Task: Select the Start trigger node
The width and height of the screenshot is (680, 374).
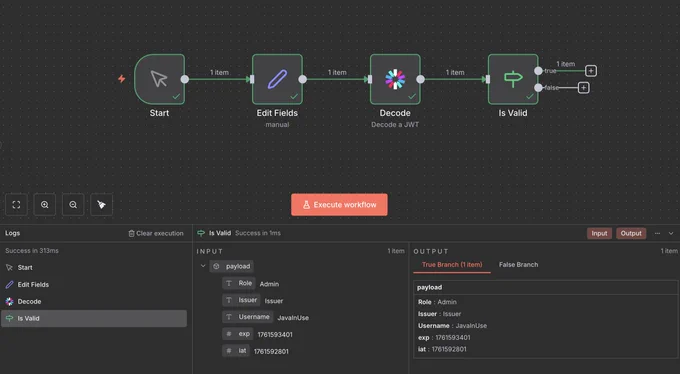Action: [x=159, y=79]
